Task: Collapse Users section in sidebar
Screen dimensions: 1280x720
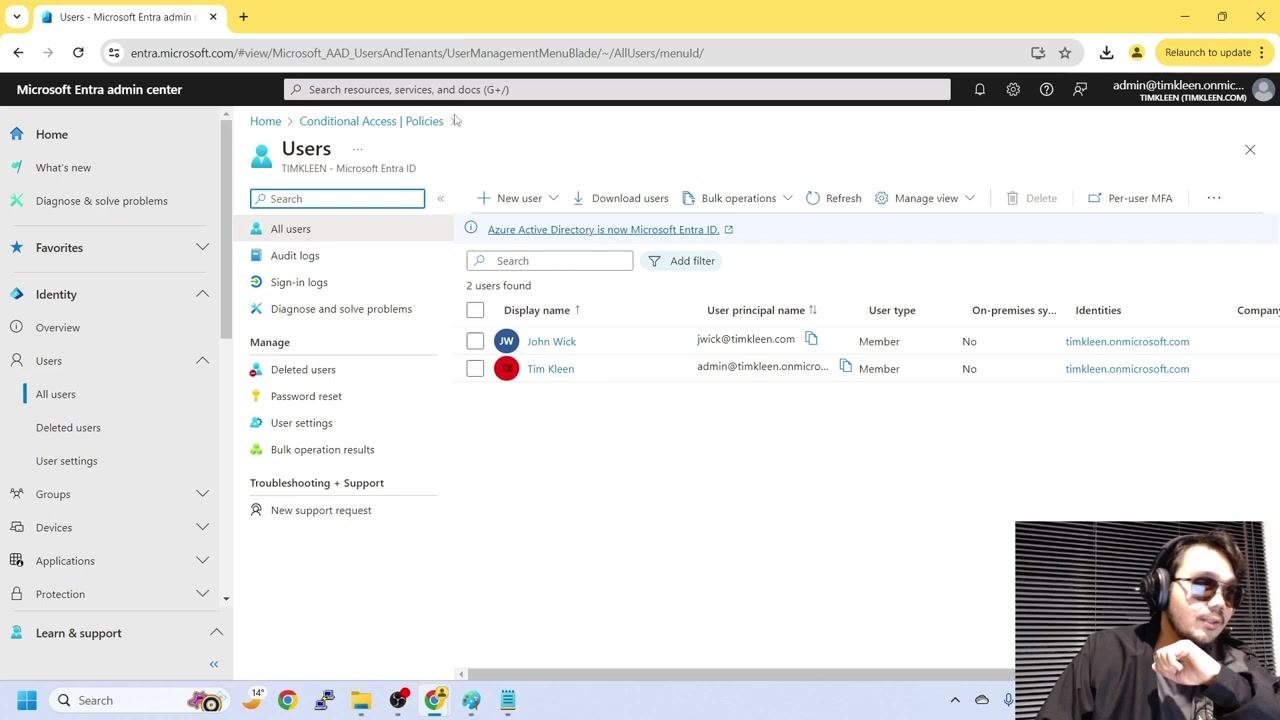Action: pos(202,361)
